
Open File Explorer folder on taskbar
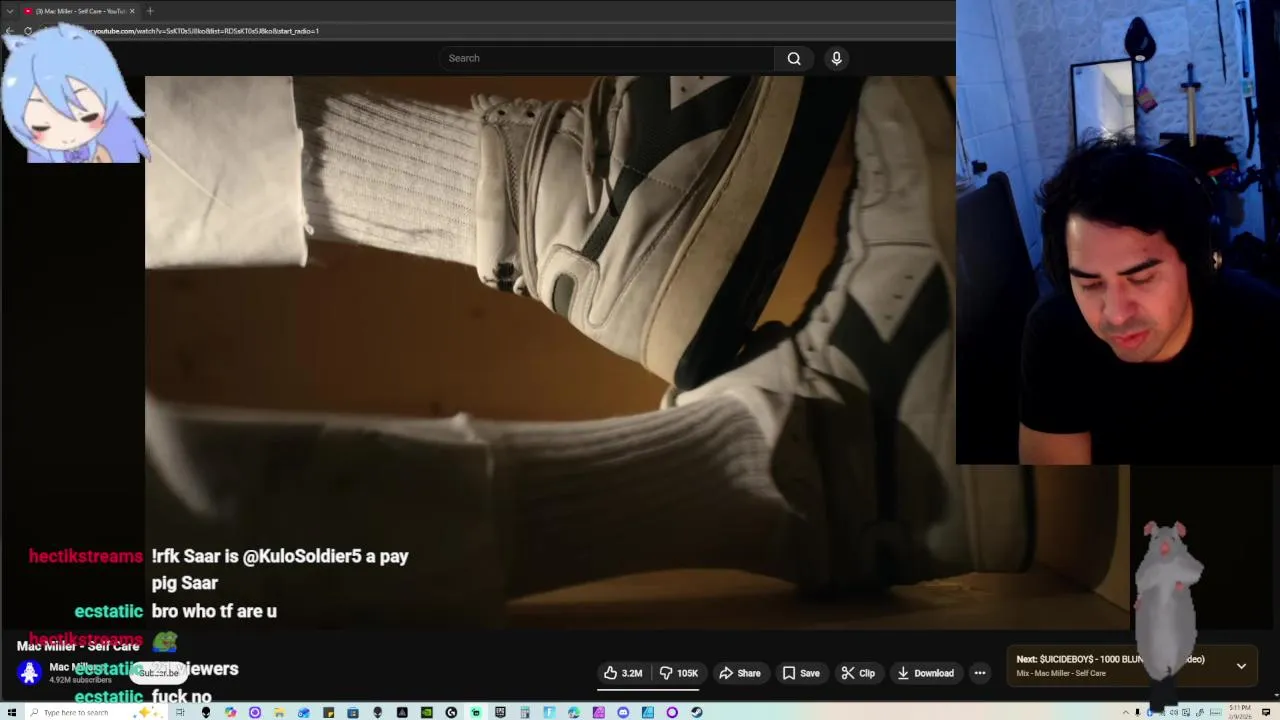(279, 712)
